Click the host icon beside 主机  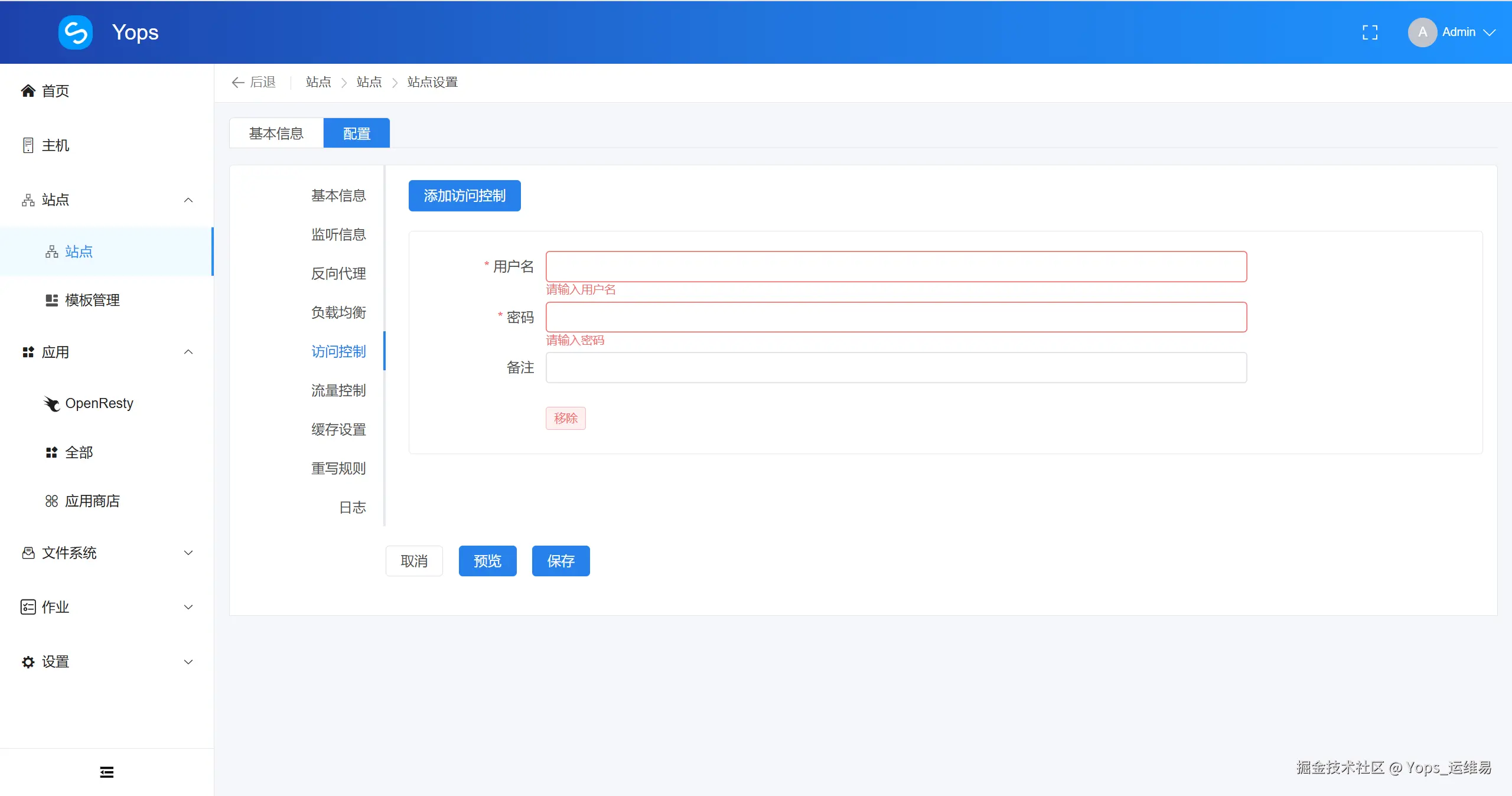[x=28, y=145]
